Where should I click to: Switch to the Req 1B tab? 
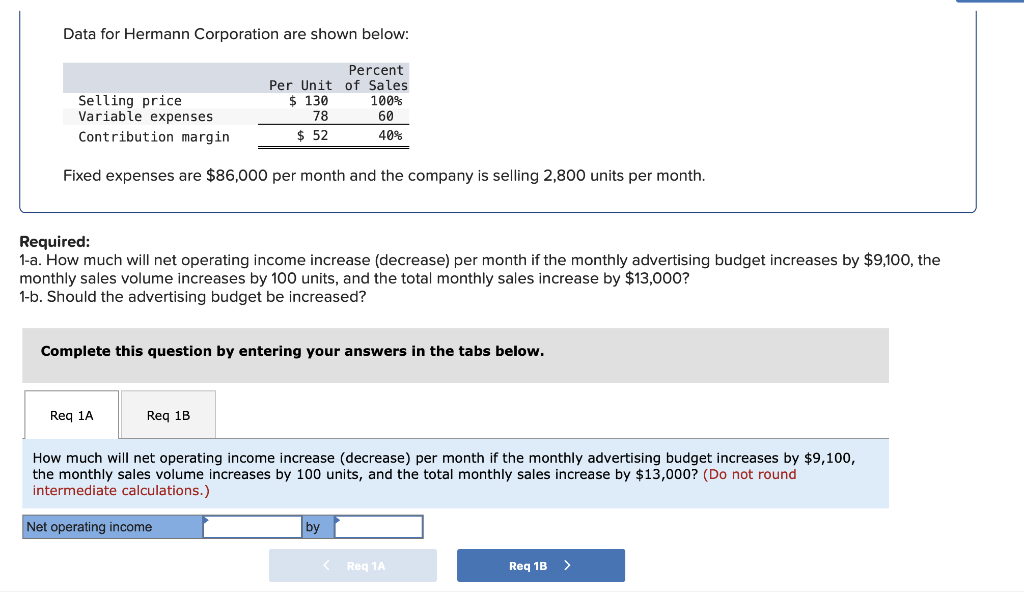pos(167,414)
